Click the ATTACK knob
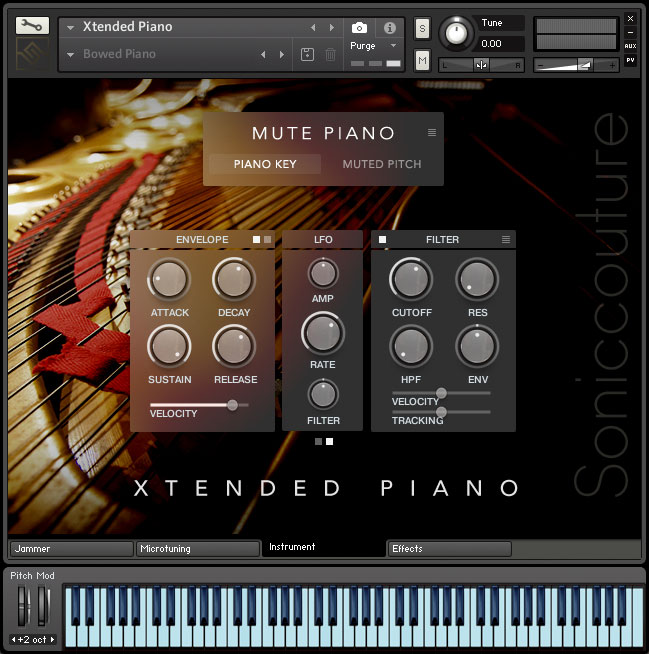Viewport: 649px width, 654px height. (x=169, y=279)
